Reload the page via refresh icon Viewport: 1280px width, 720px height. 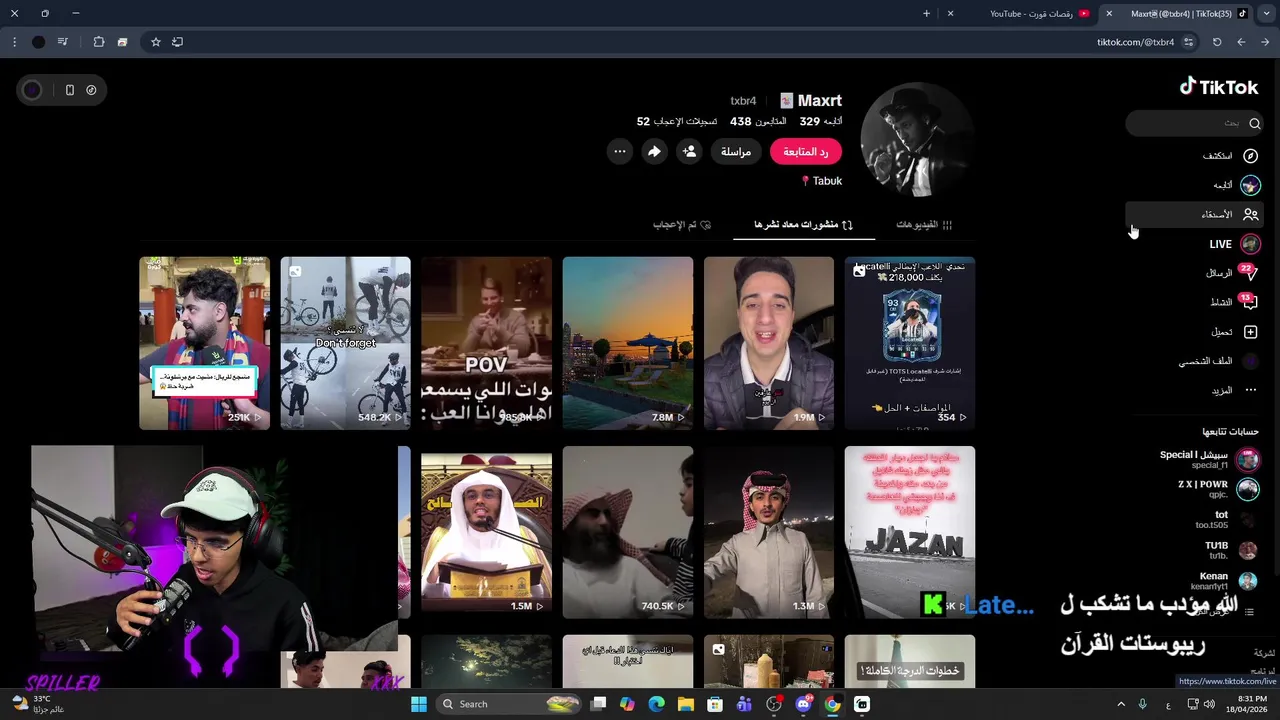pos(1217,42)
